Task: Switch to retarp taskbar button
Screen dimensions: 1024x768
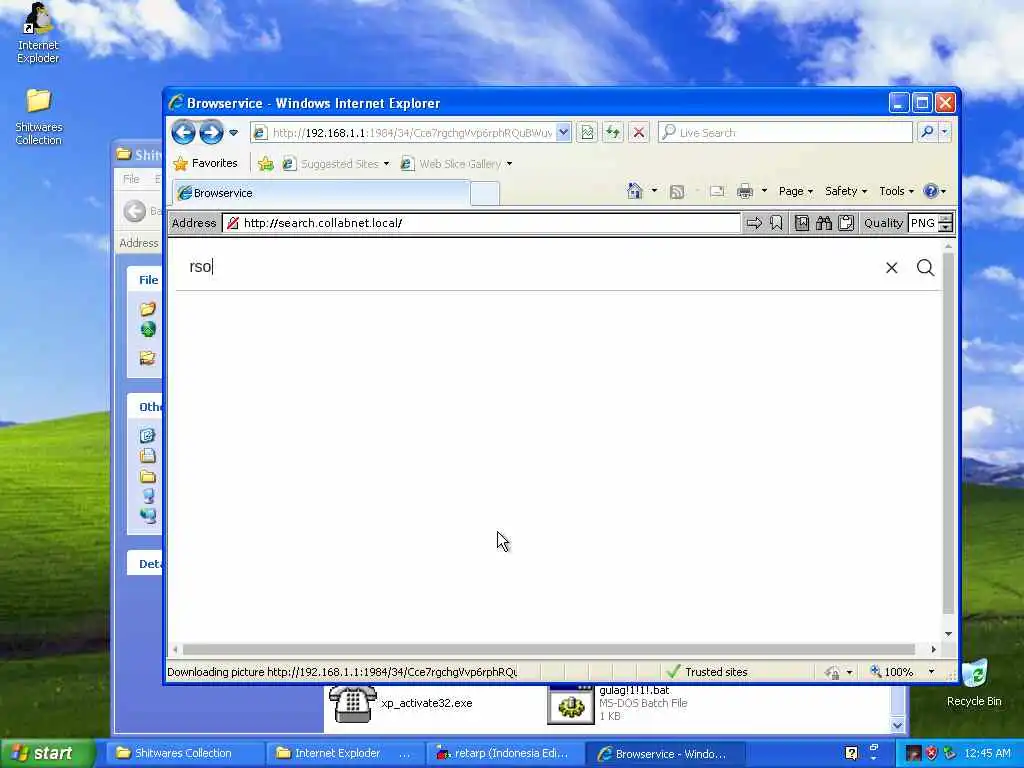Action: tap(504, 754)
